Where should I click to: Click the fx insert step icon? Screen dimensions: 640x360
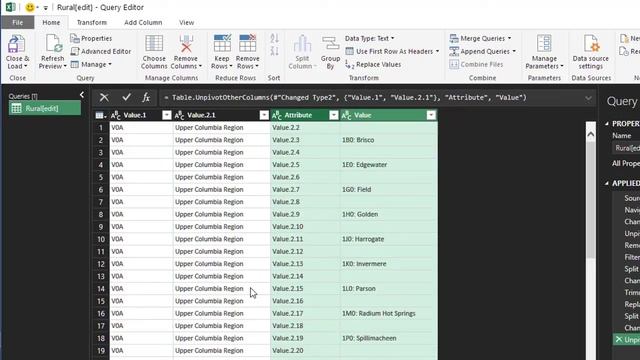pyautogui.click(x=146, y=98)
